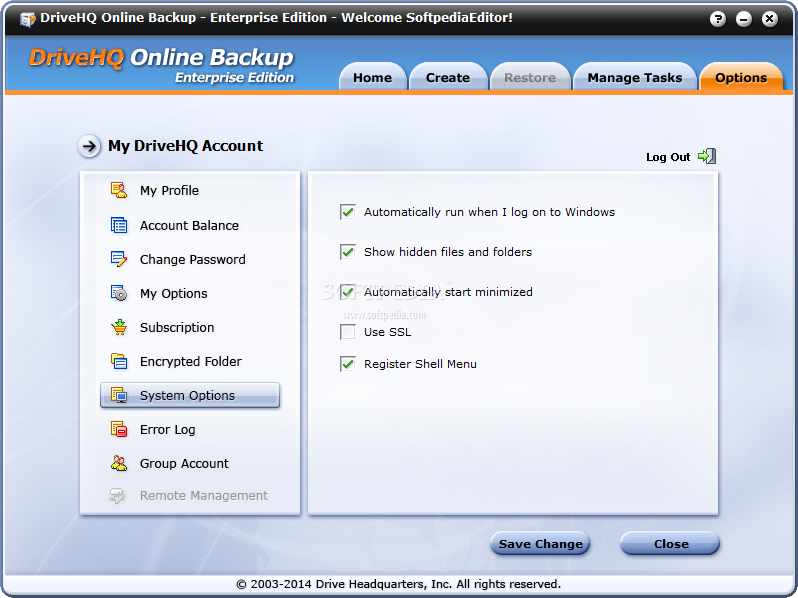Go to the Manage Tasks tab

pyautogui.click(x=635, y=77)
